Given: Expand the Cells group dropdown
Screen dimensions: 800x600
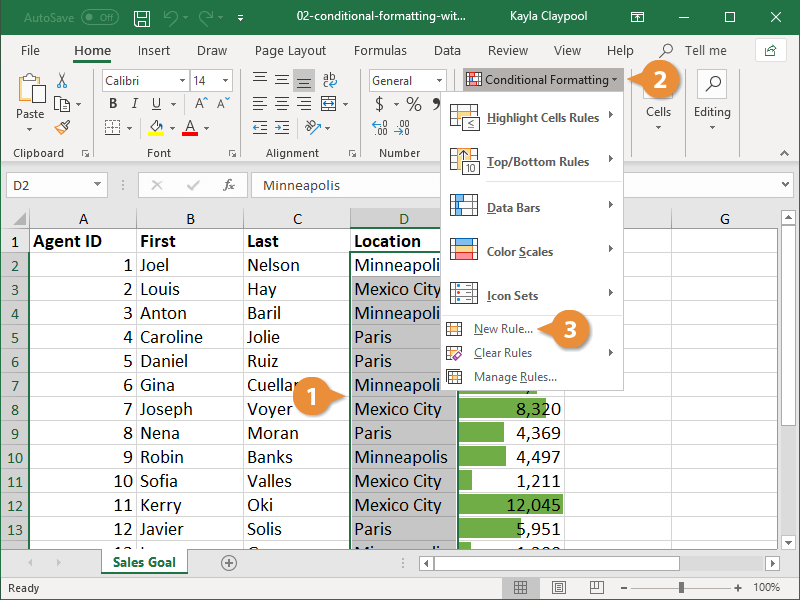Looking at the screenshot, I should pos(658,125).
